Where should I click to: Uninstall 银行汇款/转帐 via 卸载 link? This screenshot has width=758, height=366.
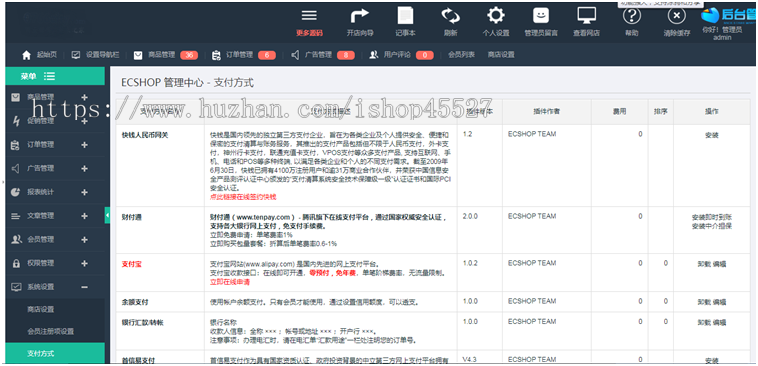pyautogui.click(x=704, y=322)
